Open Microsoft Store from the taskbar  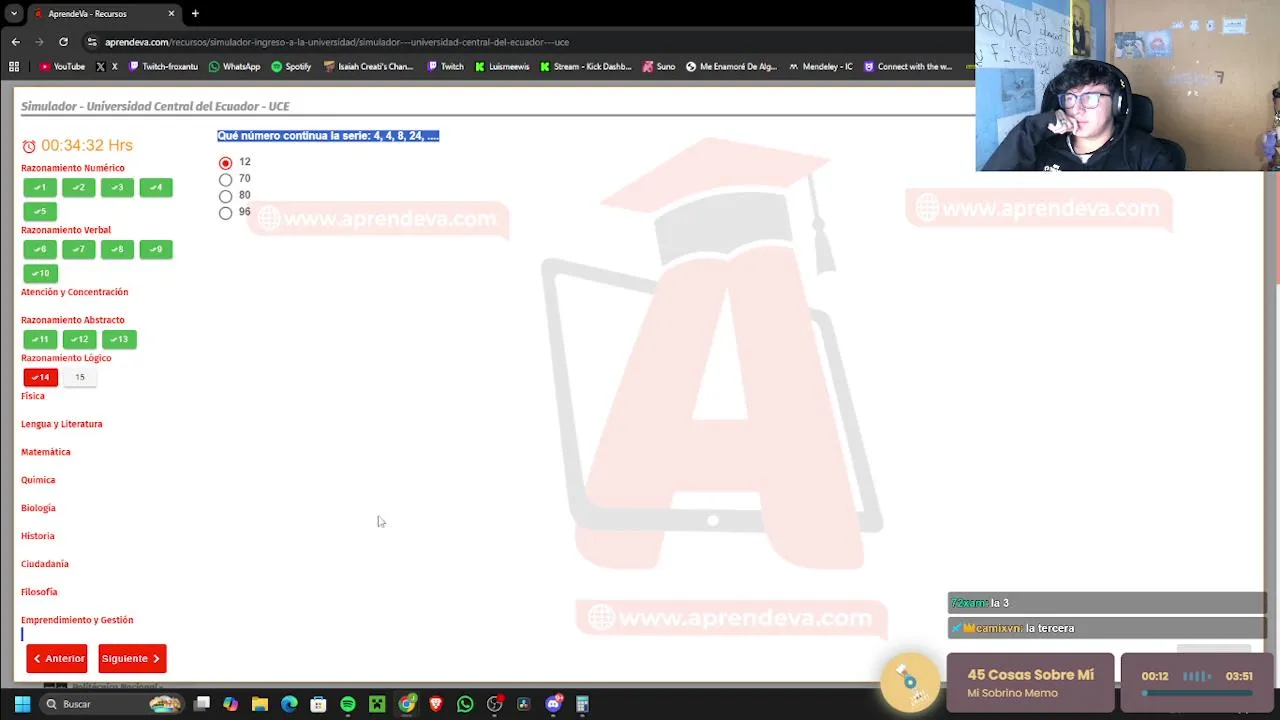(318, 704)
